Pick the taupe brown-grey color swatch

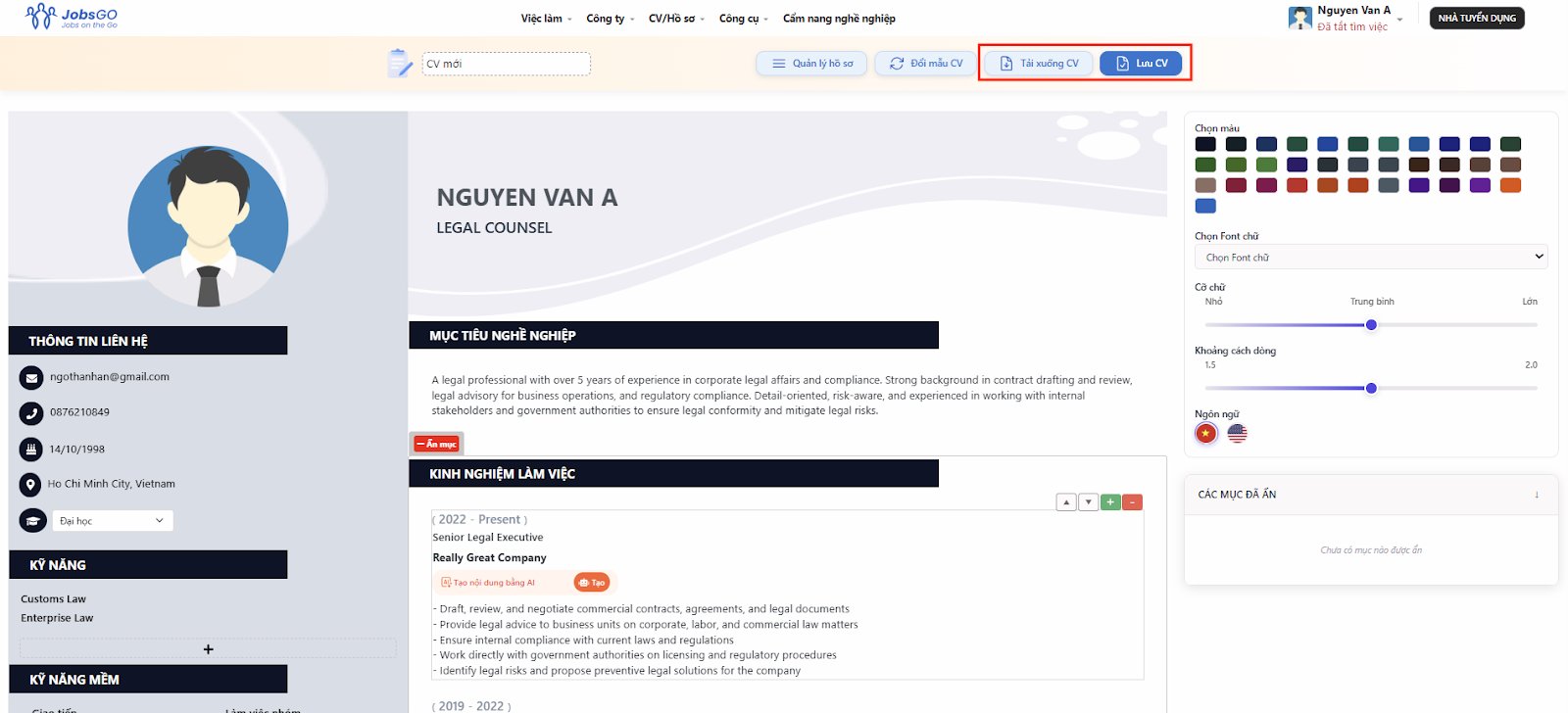click(x=1205, y=185)
